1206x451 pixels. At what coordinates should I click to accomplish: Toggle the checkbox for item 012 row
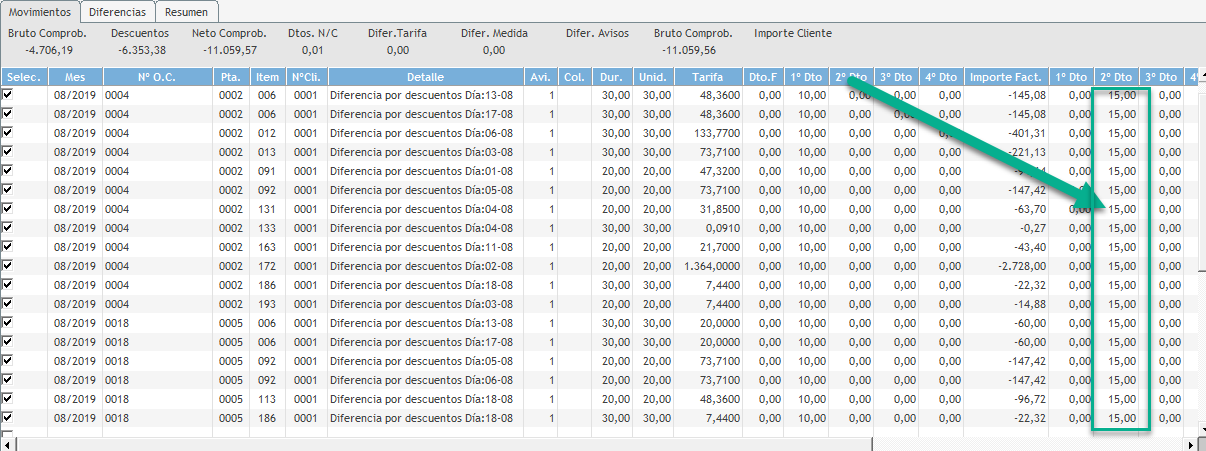9,133
